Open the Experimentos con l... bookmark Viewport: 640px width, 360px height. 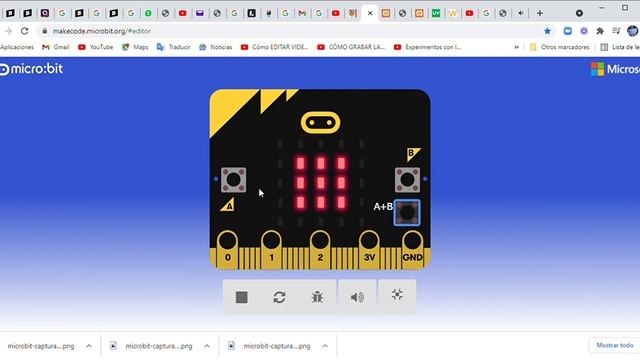(x=427, y=47)
